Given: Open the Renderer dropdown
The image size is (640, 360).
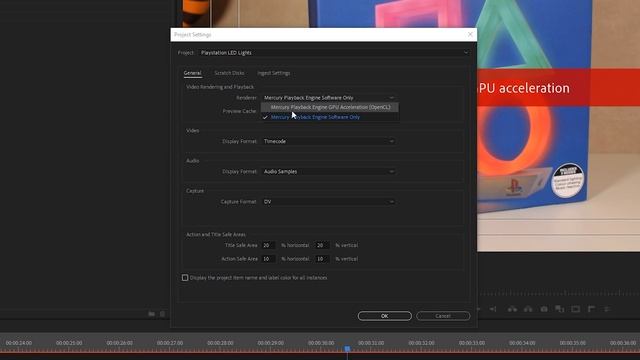Looking at the screenshot, I should pyautogui.click(x=329, y=98).
